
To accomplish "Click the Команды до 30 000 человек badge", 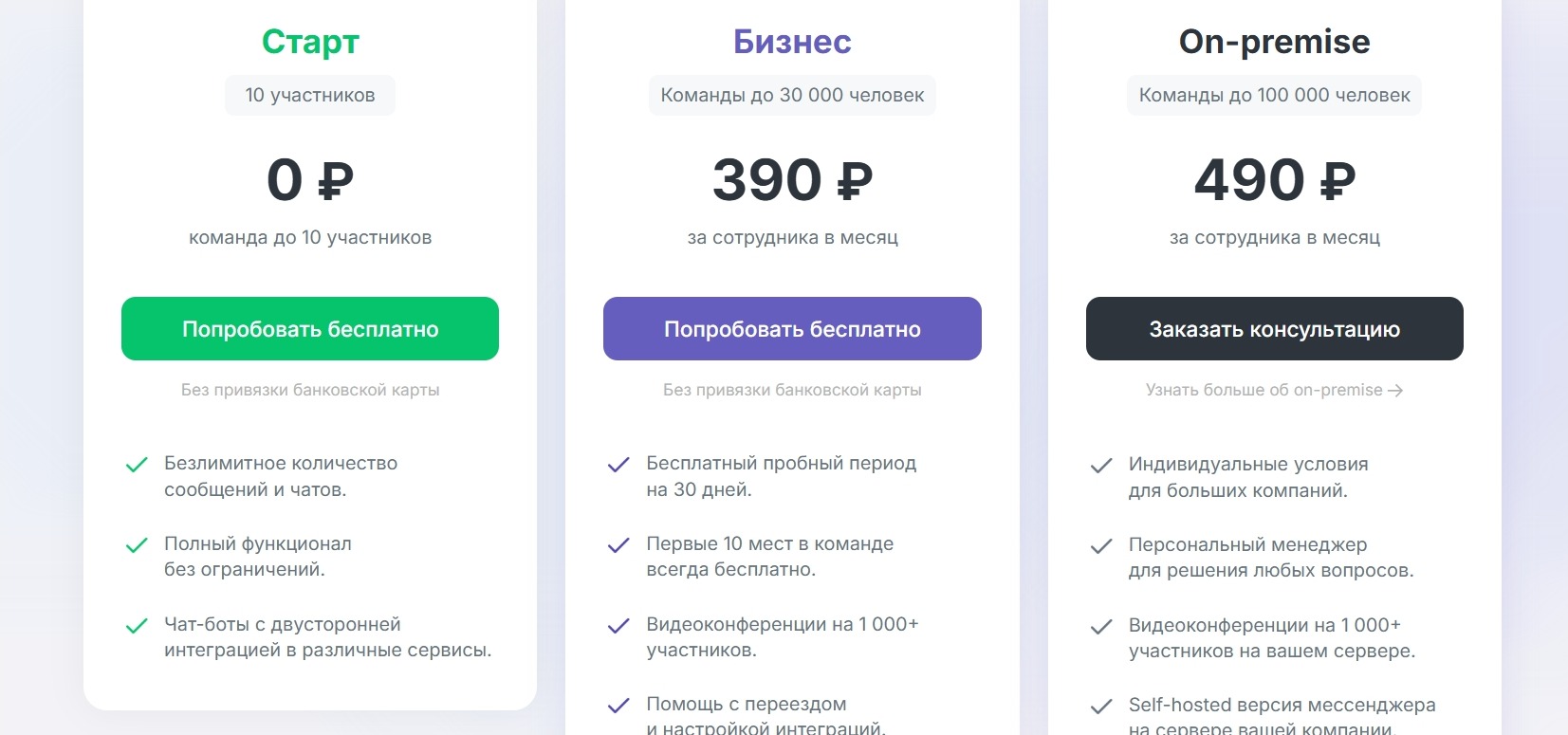I will [792, 95].
